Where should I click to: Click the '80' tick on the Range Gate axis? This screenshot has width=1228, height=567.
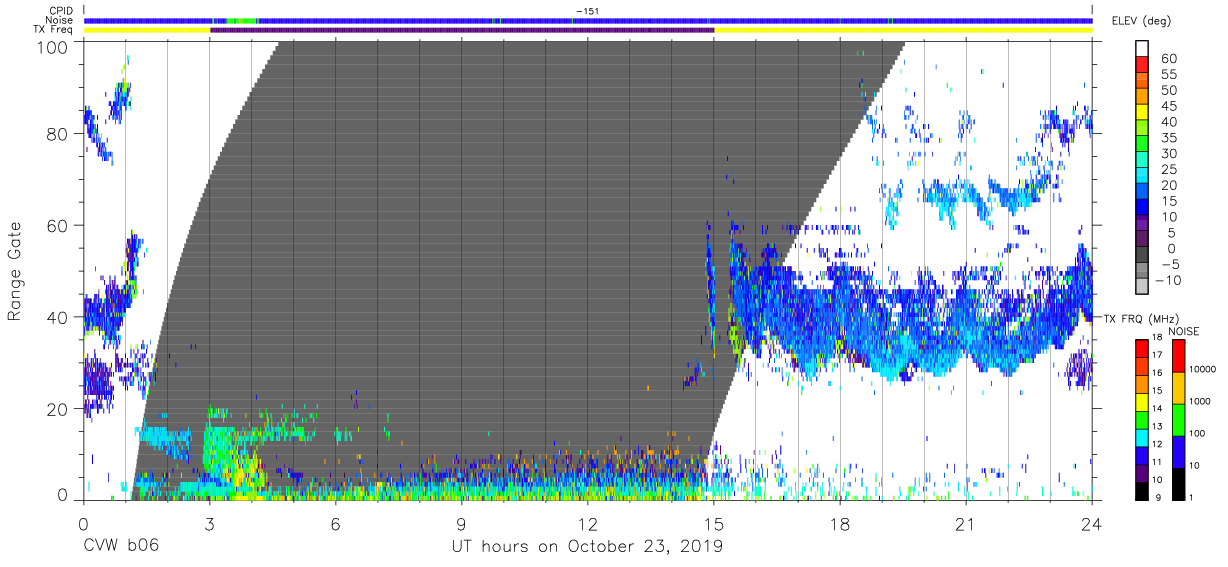[58, 134]
